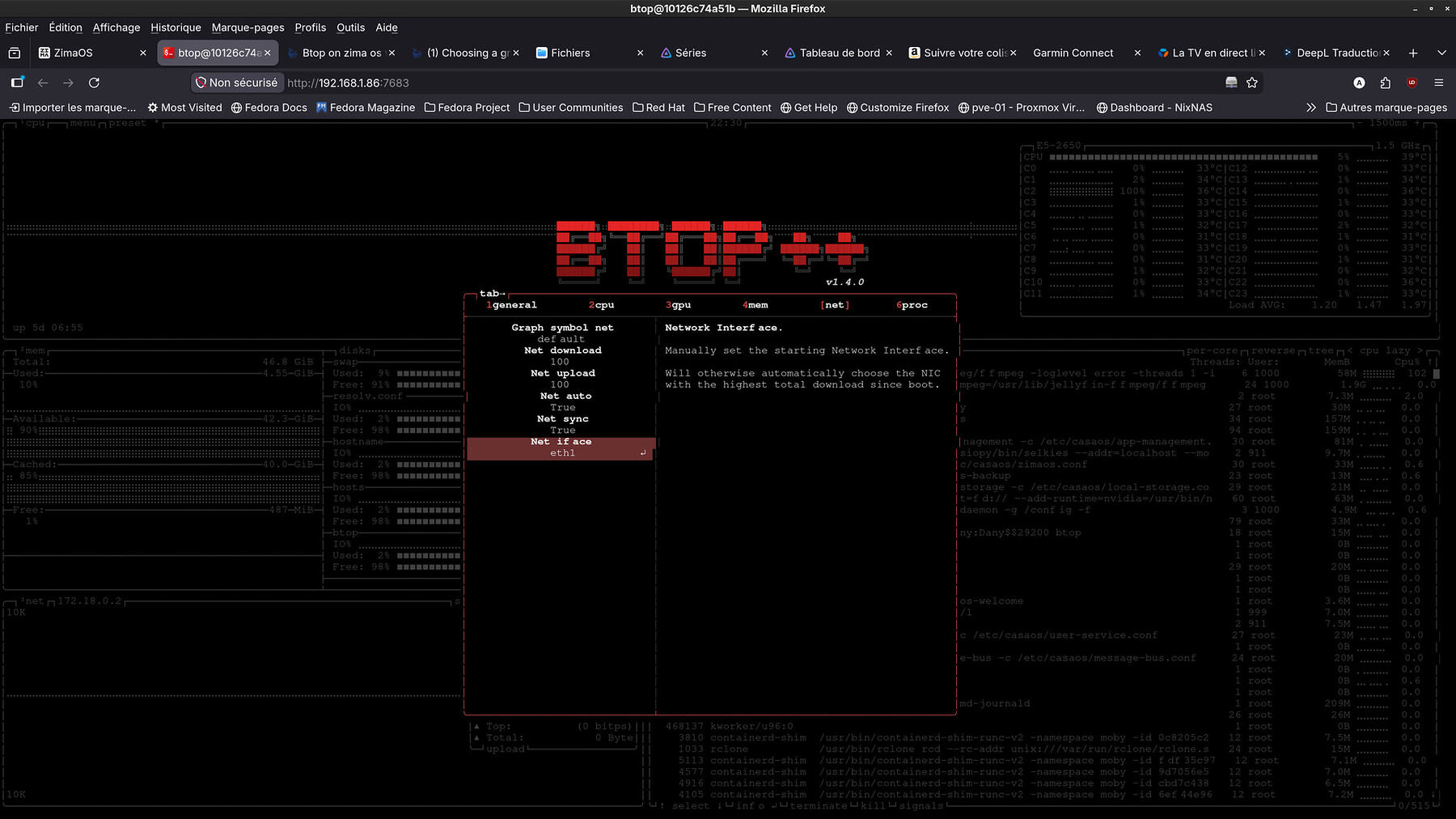Bookmark this page with the star icon
The height and width of the screenshot is (819, 1456).
(1252, 83)
